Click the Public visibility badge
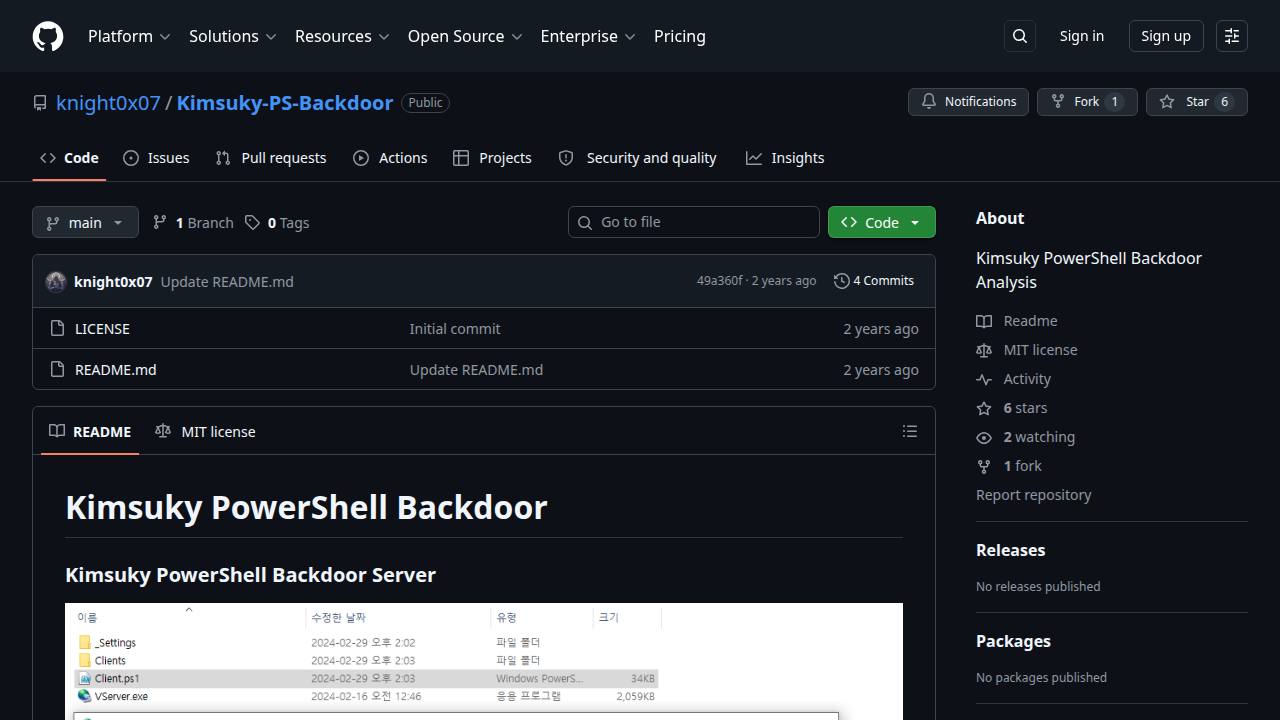Screen dimensions: 1280x720 tap(425, 103)
